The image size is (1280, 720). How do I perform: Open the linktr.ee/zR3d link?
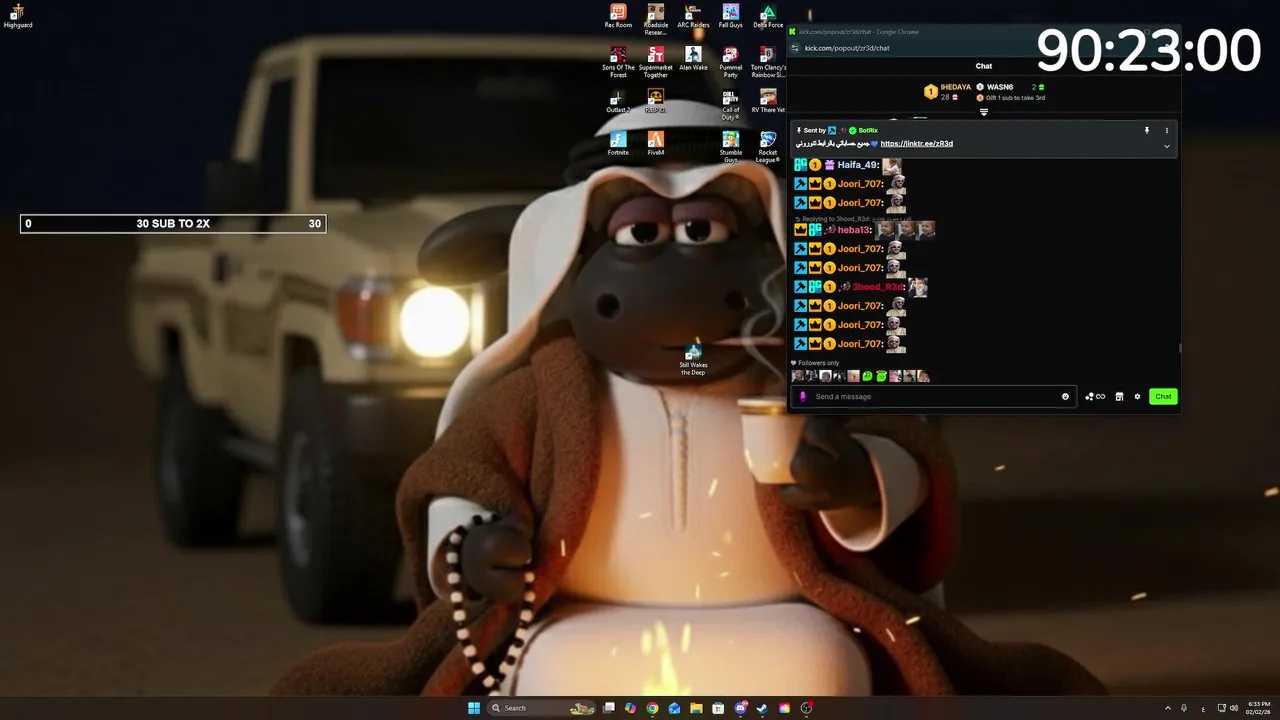(916, 143)
